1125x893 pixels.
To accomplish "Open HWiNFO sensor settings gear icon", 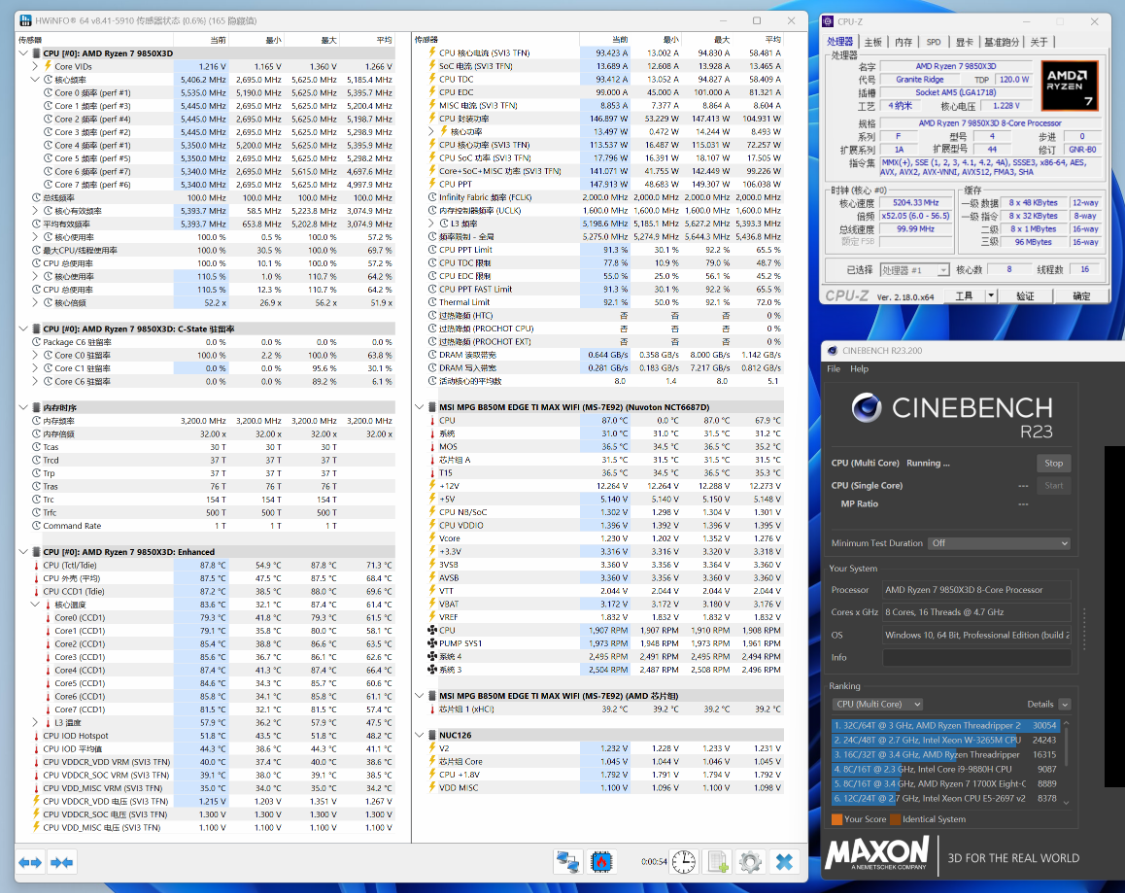I will [x=750, y=861].
